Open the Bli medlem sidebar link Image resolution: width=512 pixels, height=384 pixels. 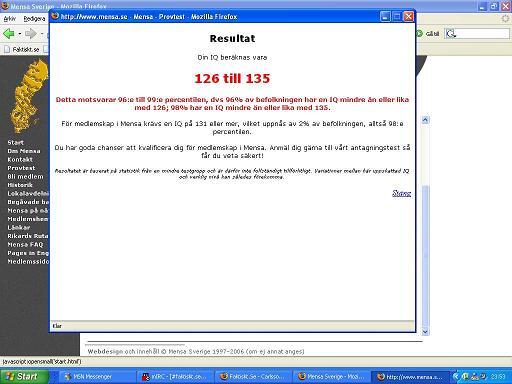[x=25, y=177]
